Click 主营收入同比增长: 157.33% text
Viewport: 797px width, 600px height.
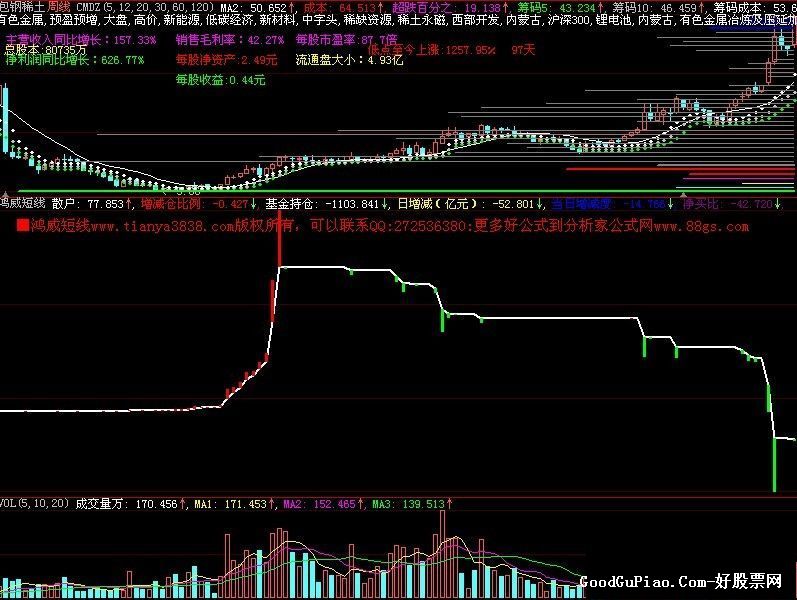(x=81, y=40)
